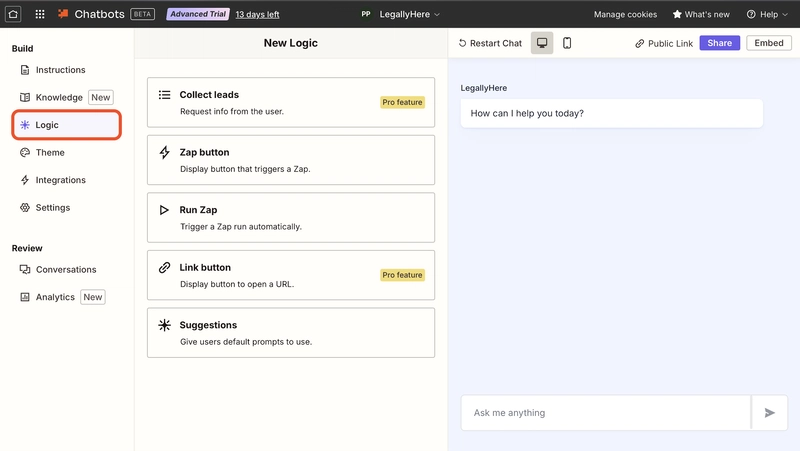Click the purple Share button
Image resolution: width=800 pixels, height=451 pixels.
click(x=719, y=43)
